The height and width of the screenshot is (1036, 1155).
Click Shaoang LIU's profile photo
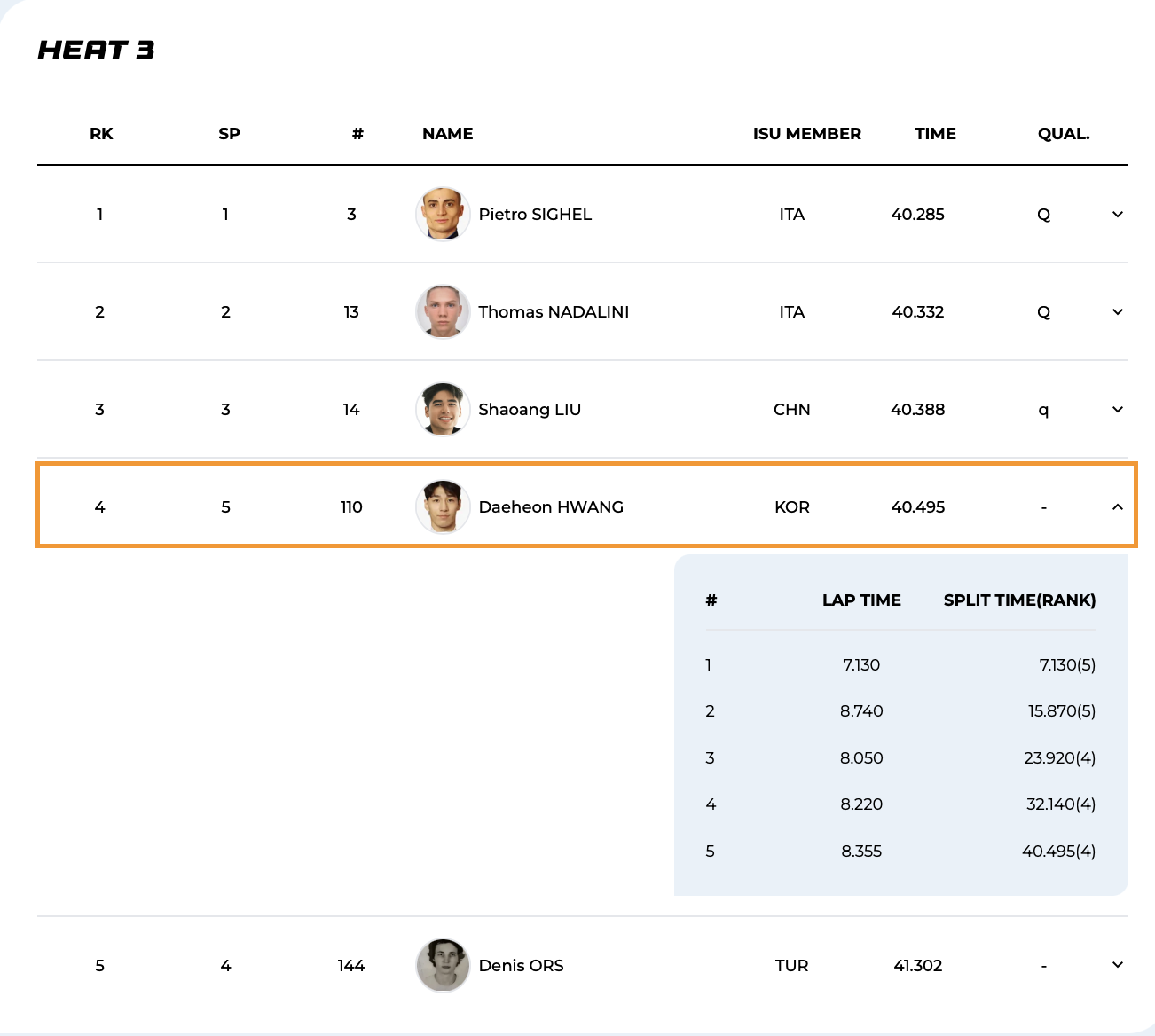pyautogui.click(x=443, y=409)
